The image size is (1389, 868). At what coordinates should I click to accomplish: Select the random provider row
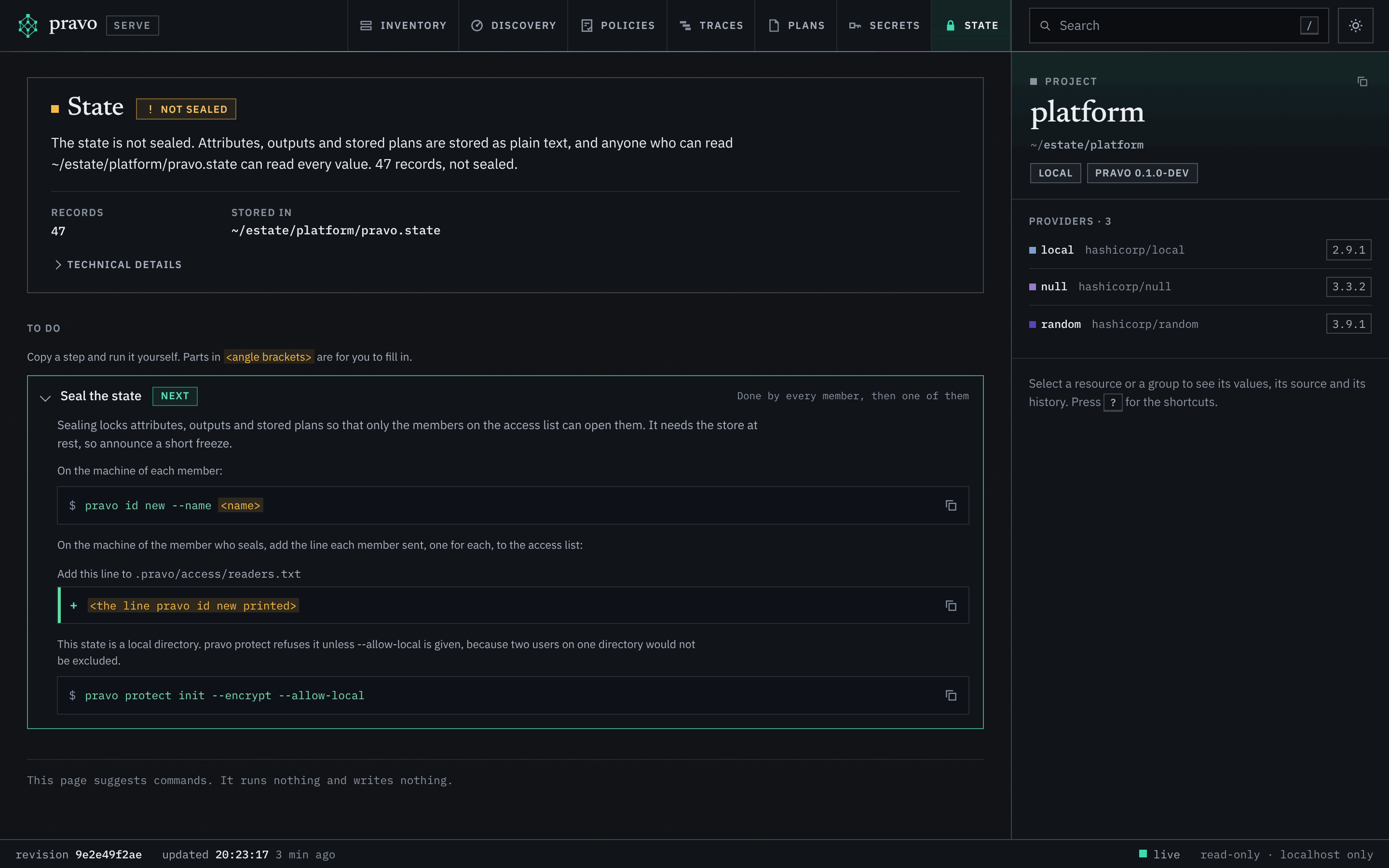[1199, 324]
